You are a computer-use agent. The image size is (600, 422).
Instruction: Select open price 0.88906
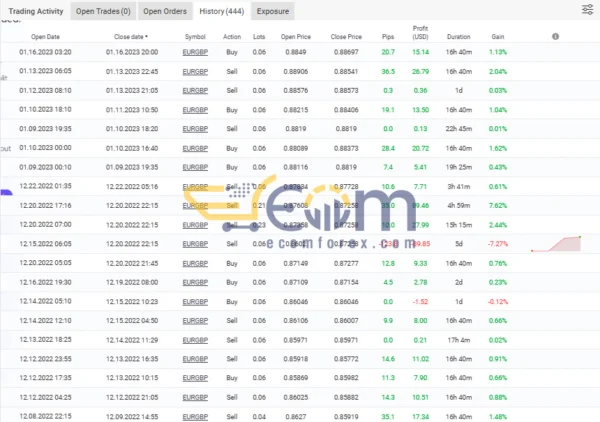296,72
